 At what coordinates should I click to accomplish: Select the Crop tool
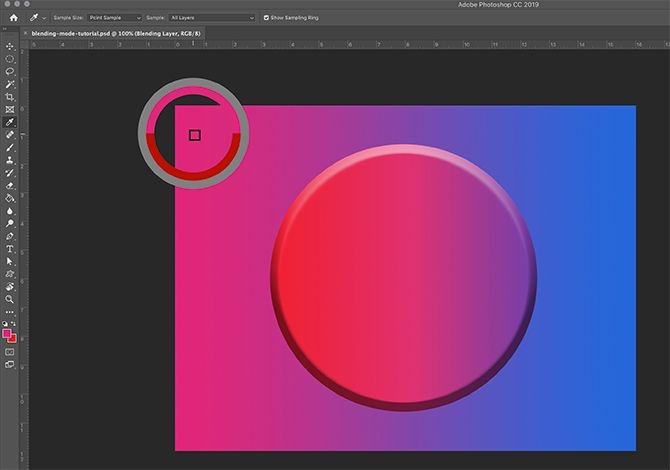pyautogui.click(x=10, y=97)
